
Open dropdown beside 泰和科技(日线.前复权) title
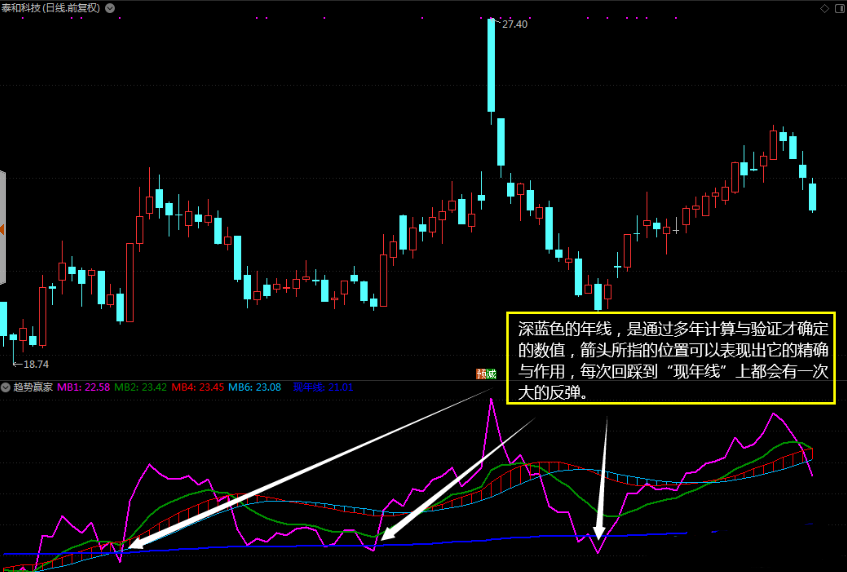point(110,8)
